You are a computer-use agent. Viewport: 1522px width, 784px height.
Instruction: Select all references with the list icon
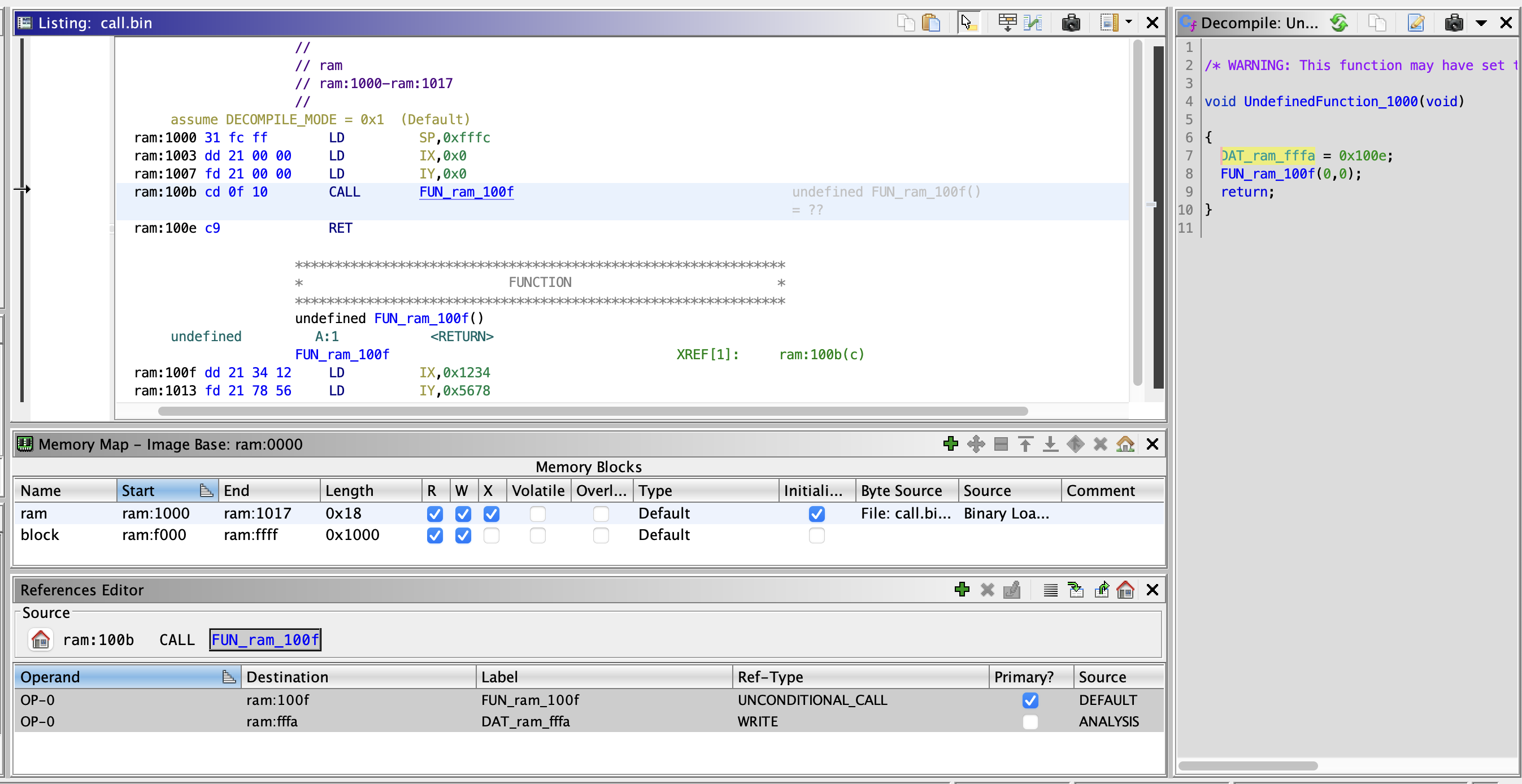click(1050, 589)
